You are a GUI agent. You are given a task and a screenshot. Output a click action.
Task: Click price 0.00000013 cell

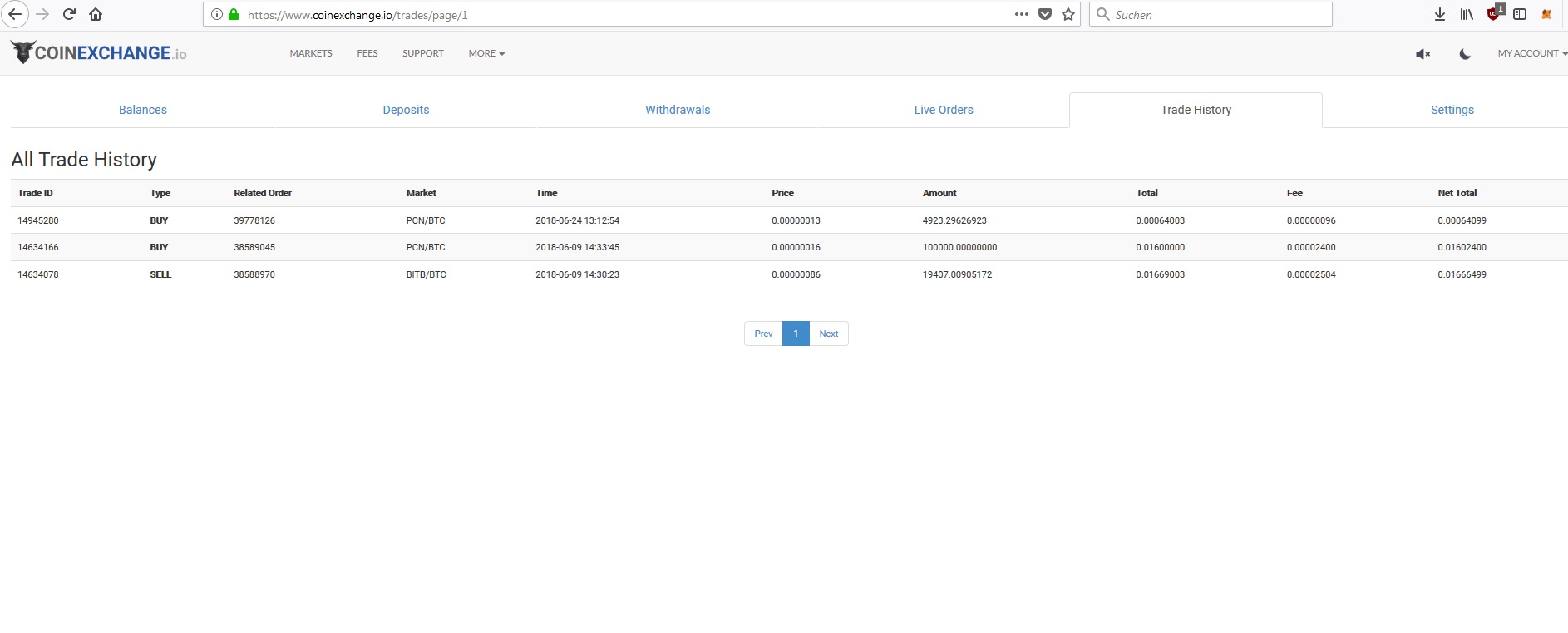796,220
